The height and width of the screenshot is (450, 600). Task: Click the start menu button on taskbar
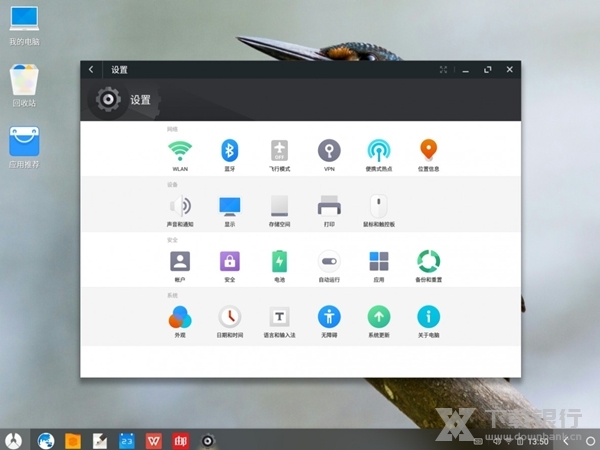[13, 439]
